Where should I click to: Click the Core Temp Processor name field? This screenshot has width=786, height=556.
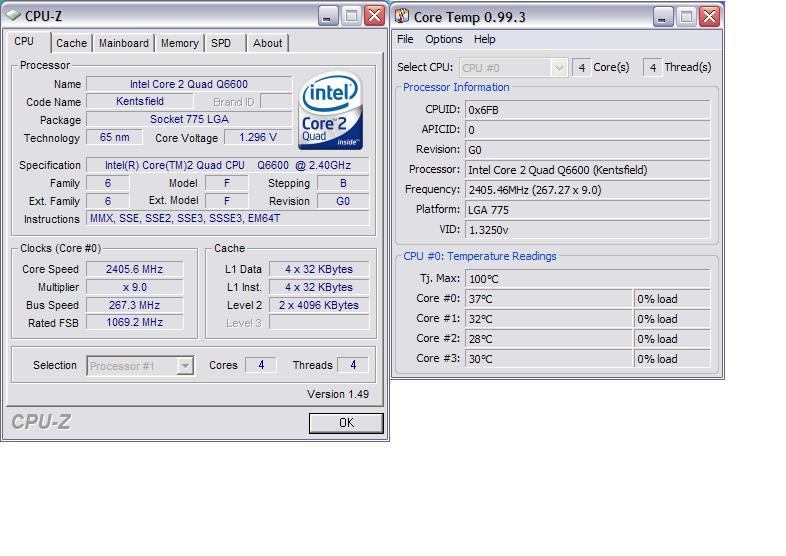point(587,170)
